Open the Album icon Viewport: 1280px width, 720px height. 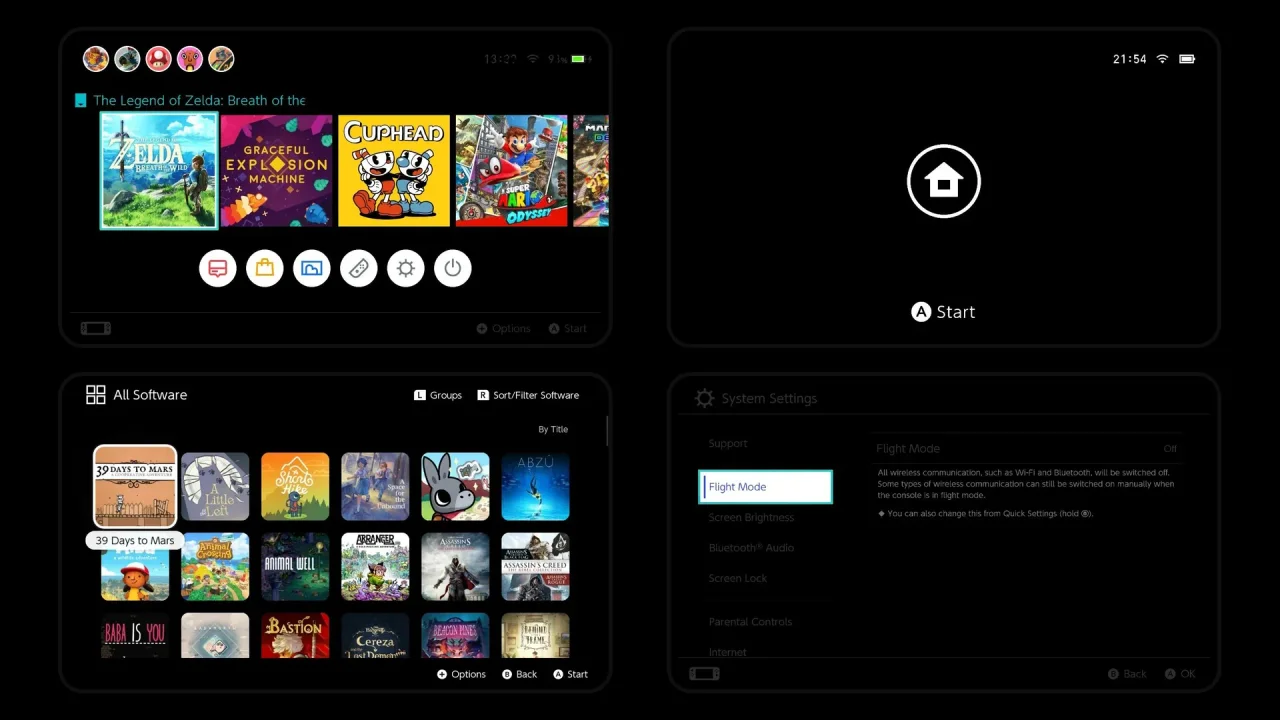click(x=312, y=268)
